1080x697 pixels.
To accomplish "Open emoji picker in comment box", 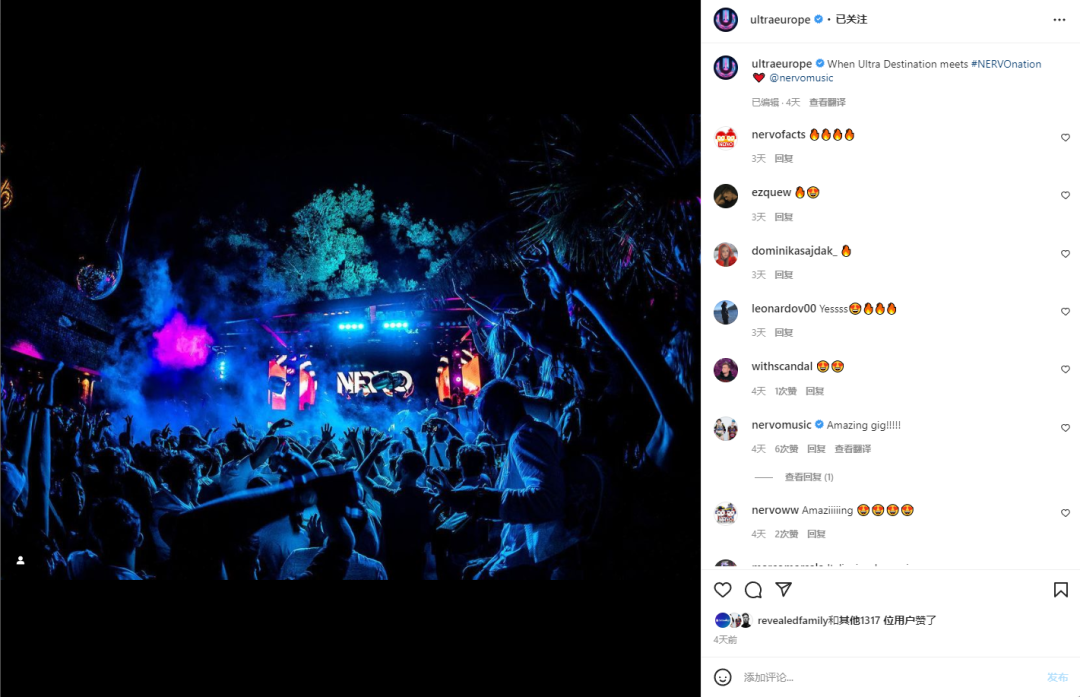I will (723, 677).
